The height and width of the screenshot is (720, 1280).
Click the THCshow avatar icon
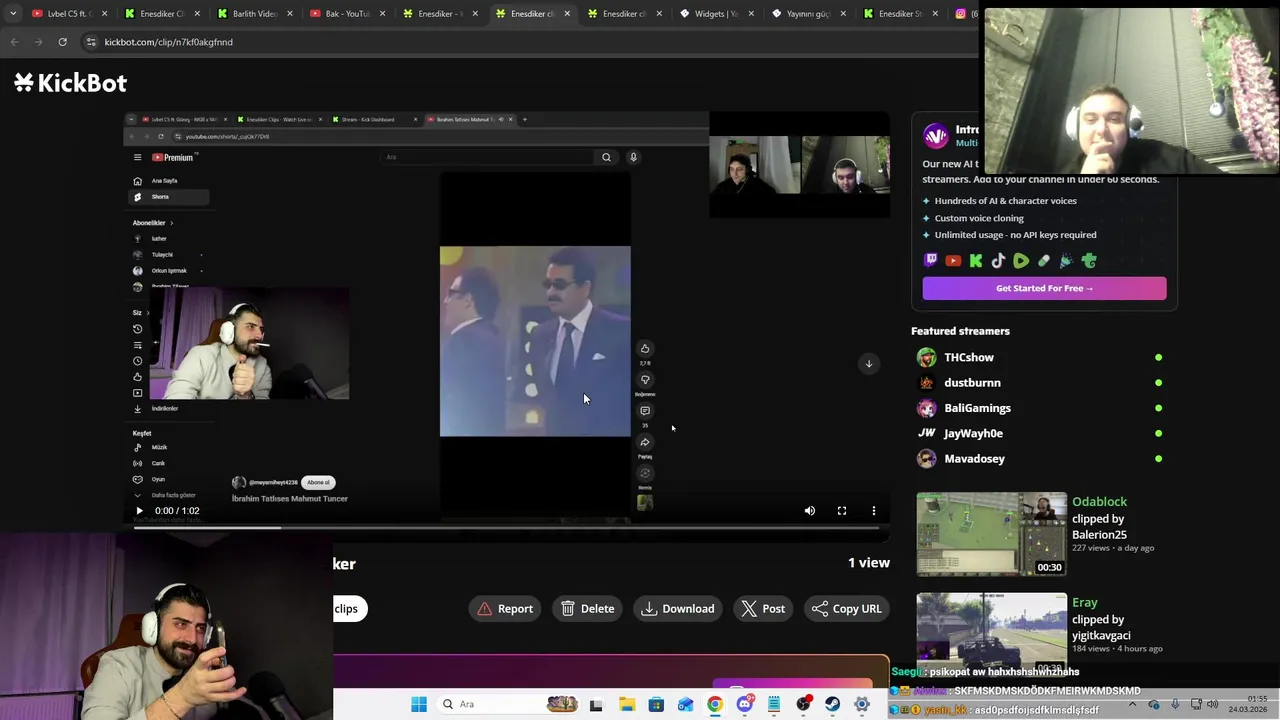(x=927, y=357)
